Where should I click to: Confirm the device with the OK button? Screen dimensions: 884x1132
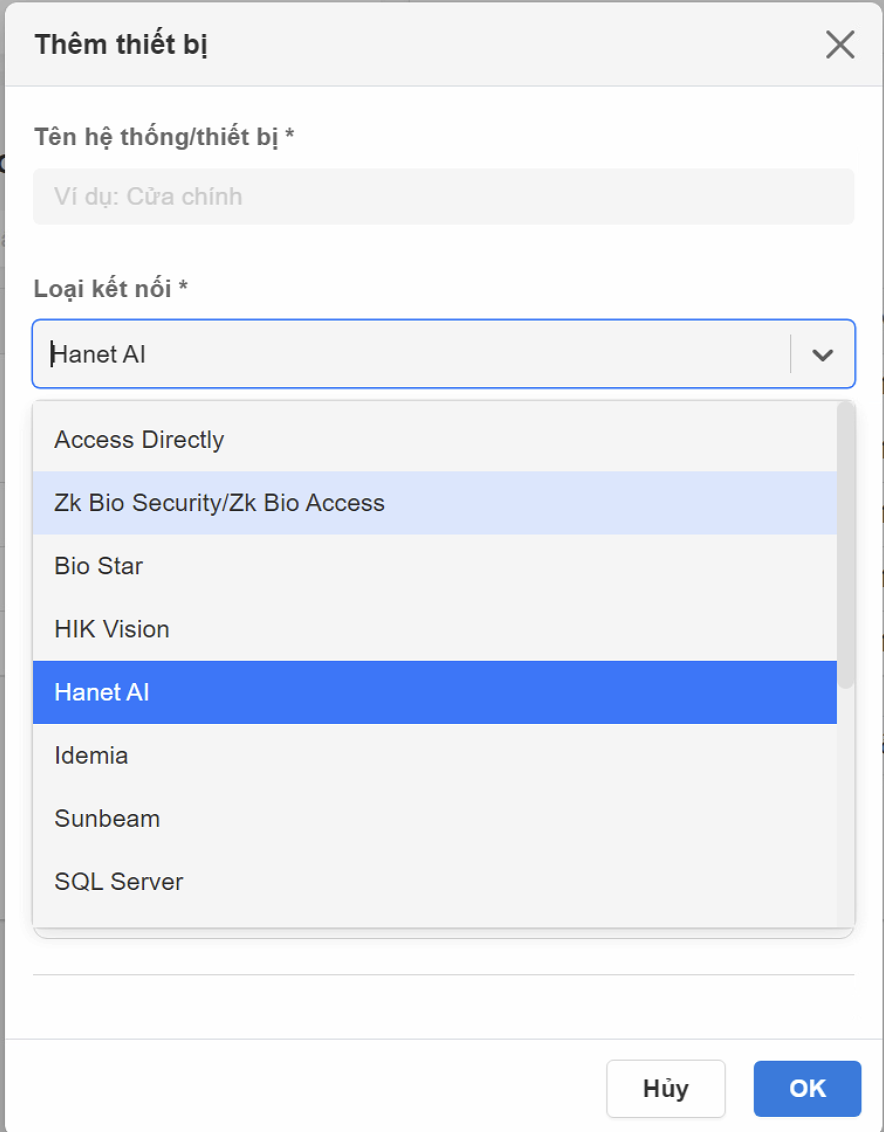tap(806, 1088)
